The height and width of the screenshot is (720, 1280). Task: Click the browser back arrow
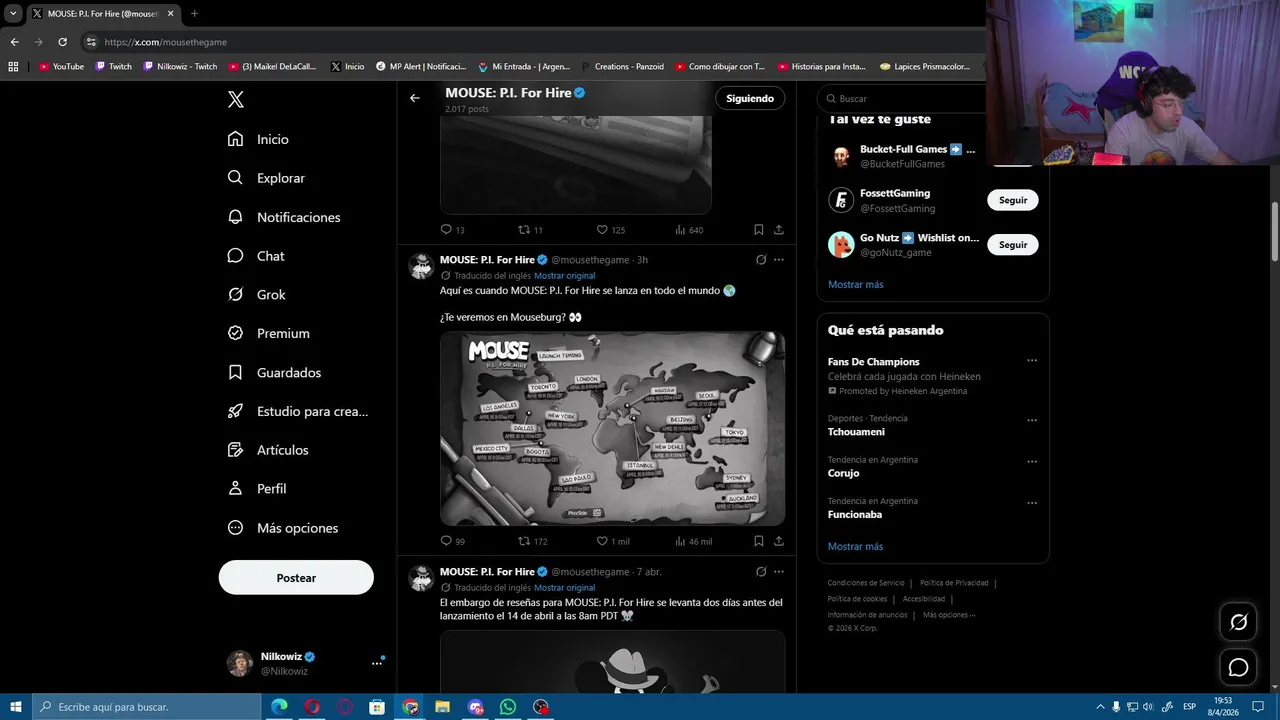(14, 42)
